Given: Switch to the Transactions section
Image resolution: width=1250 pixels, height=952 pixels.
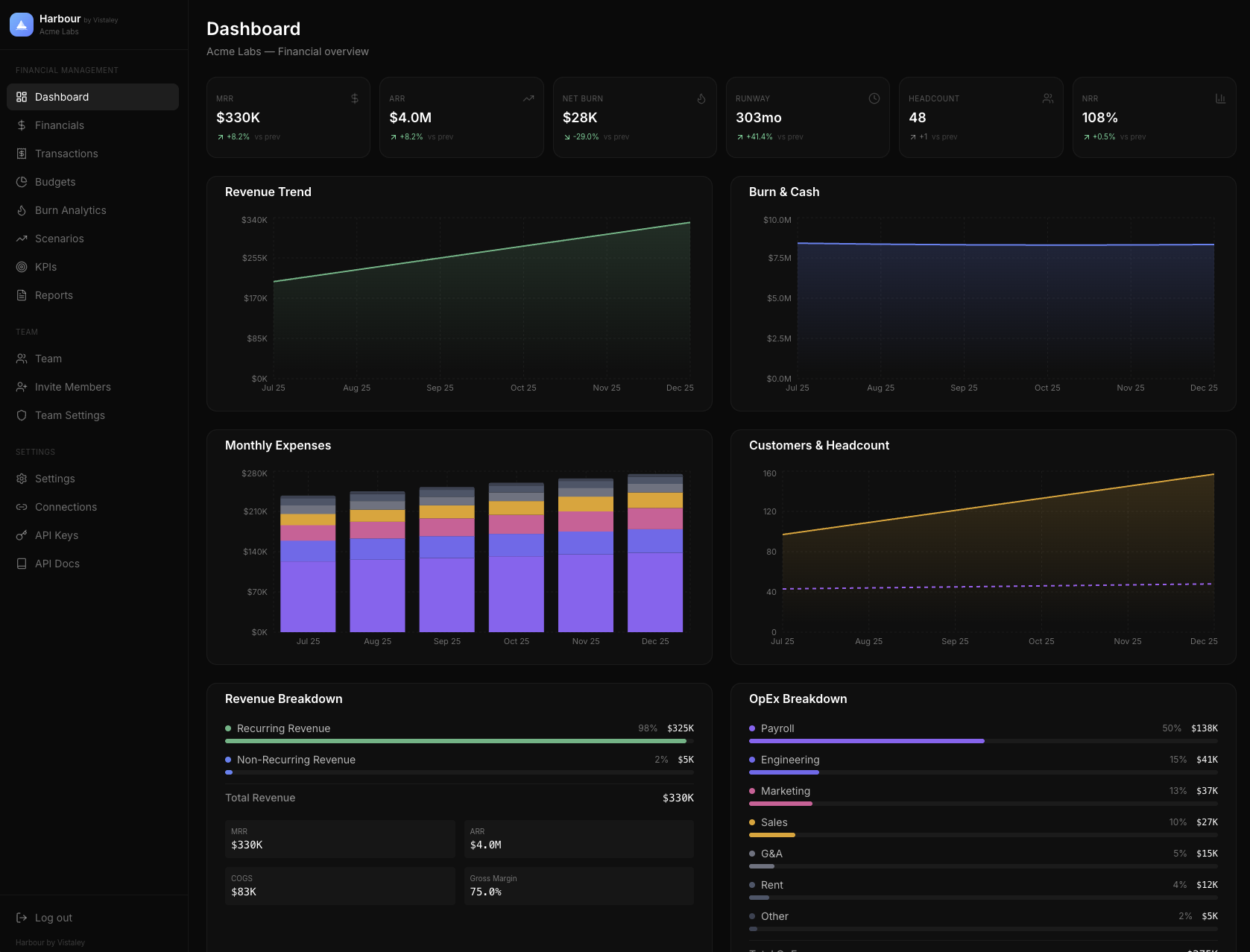Looking at the screenshot, I should [66, 153].
